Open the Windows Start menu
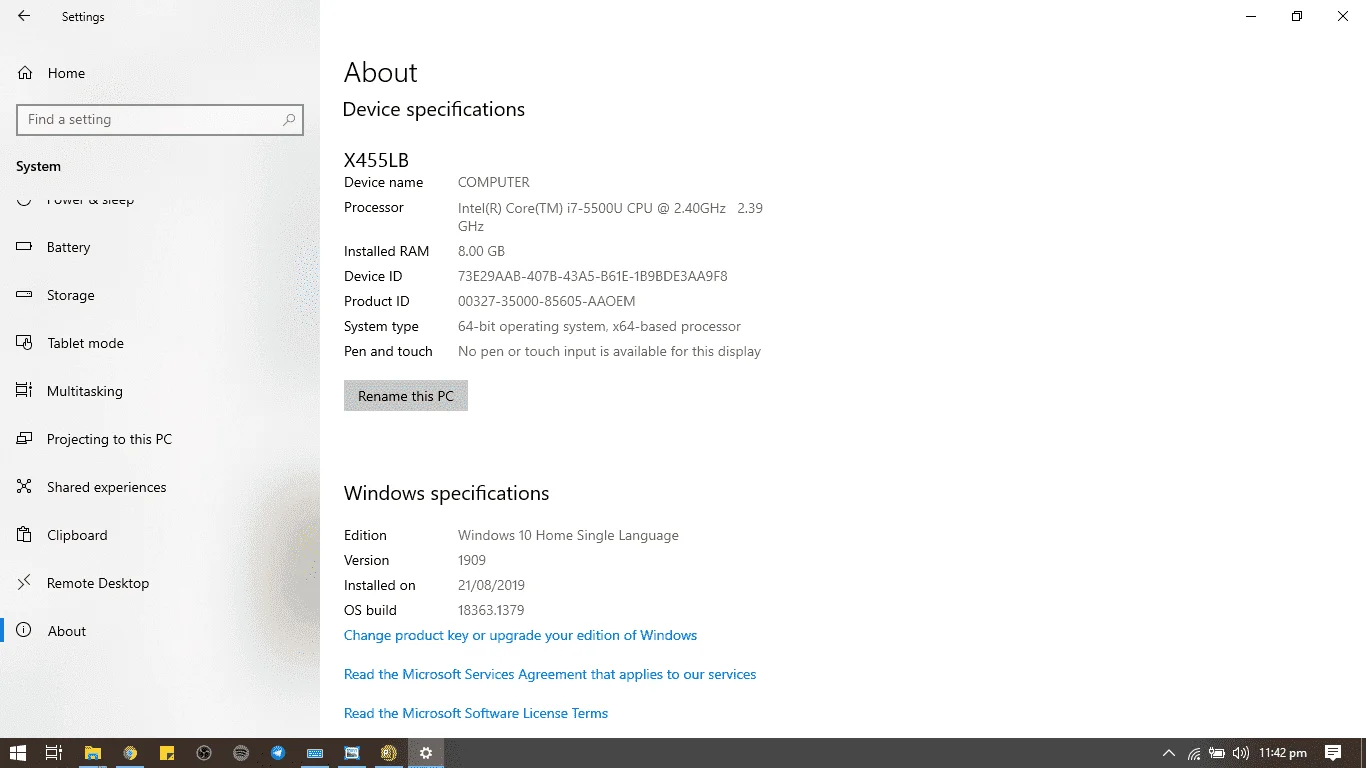Viewport: 1366px width, 768px height. [17, 753]
